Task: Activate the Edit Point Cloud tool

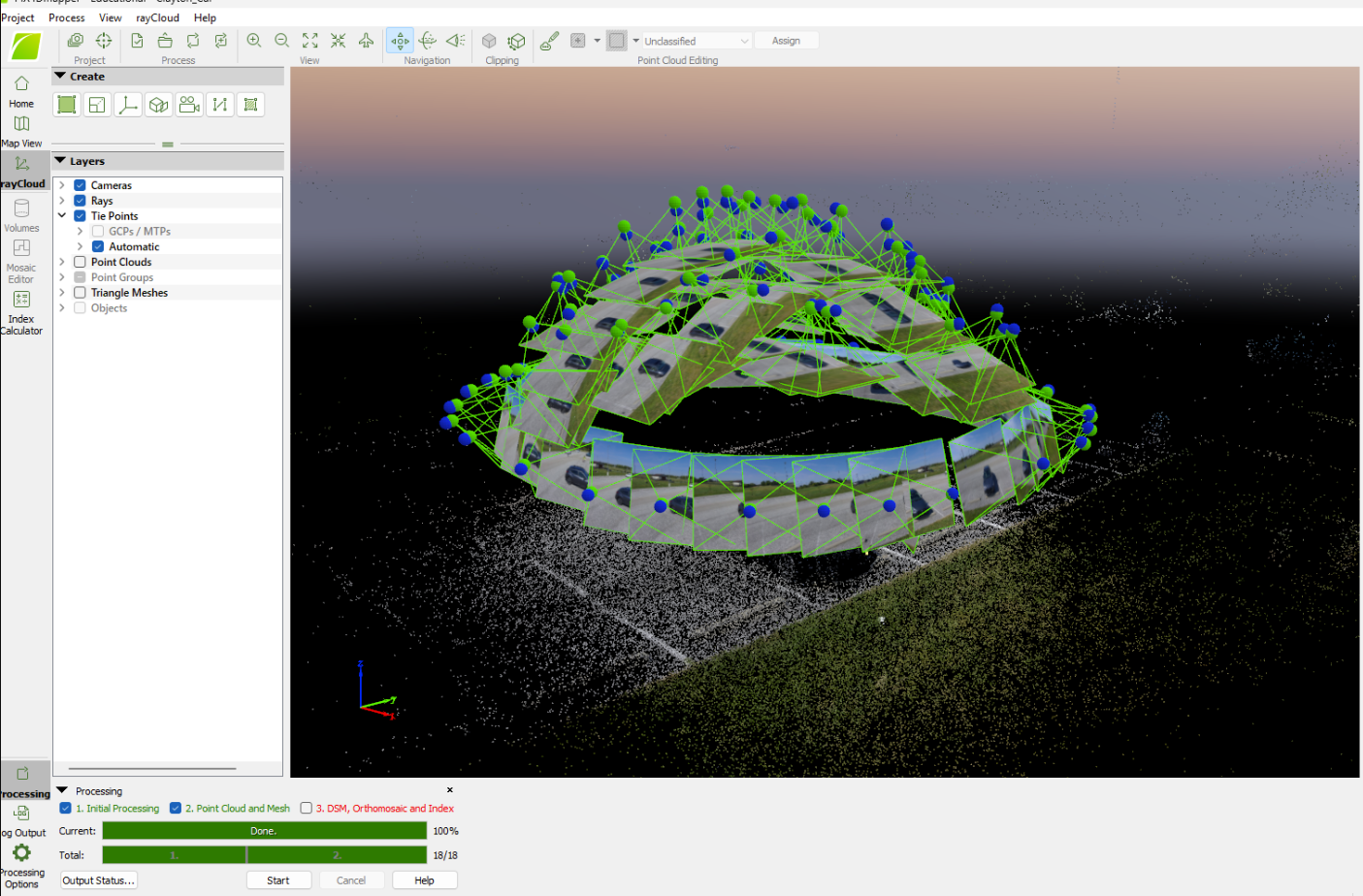Action: pyautogui.click(x=549, y=41)
